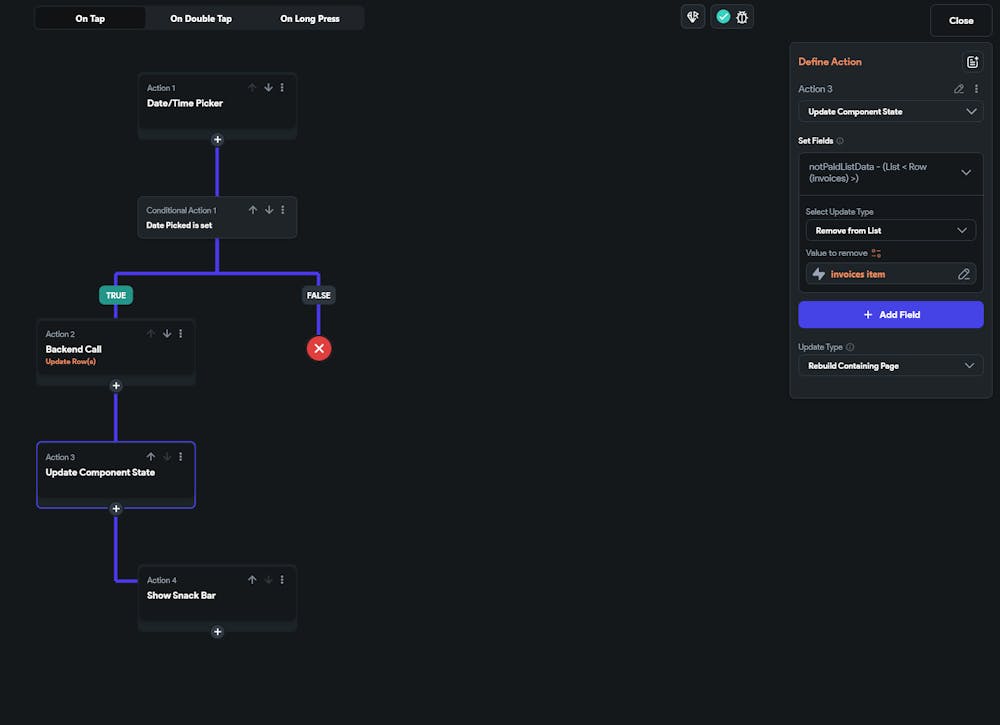
Task: Open Action 4 Show Snack Bar options
Action: click(x=283, y=580)
